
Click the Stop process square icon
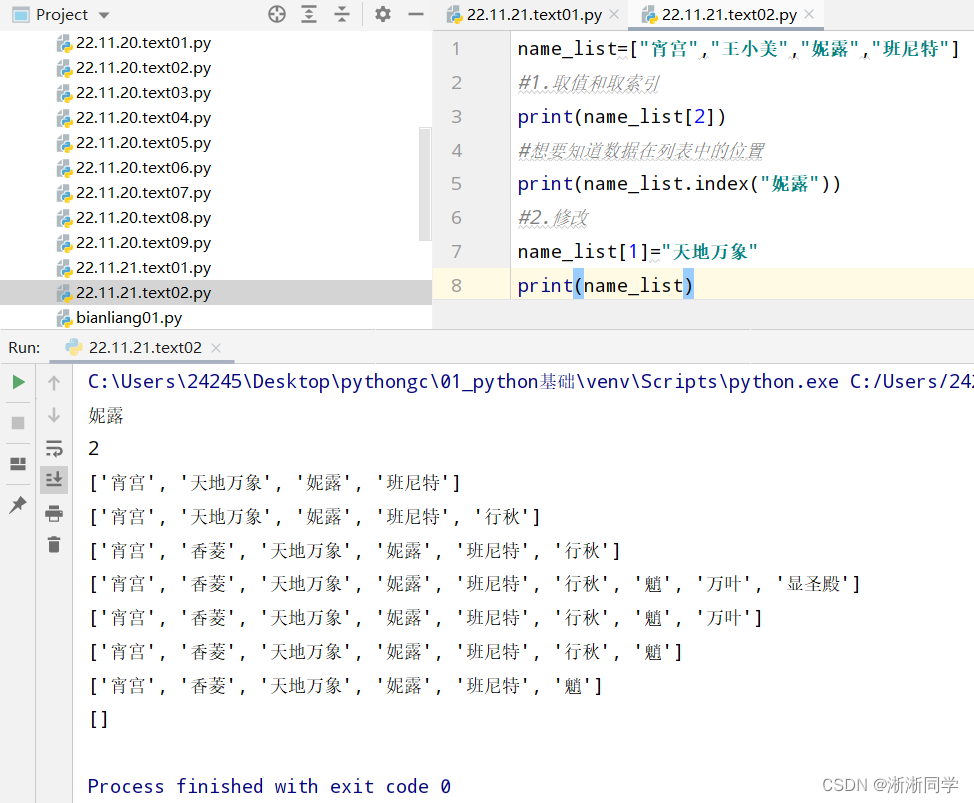point(18,423)
